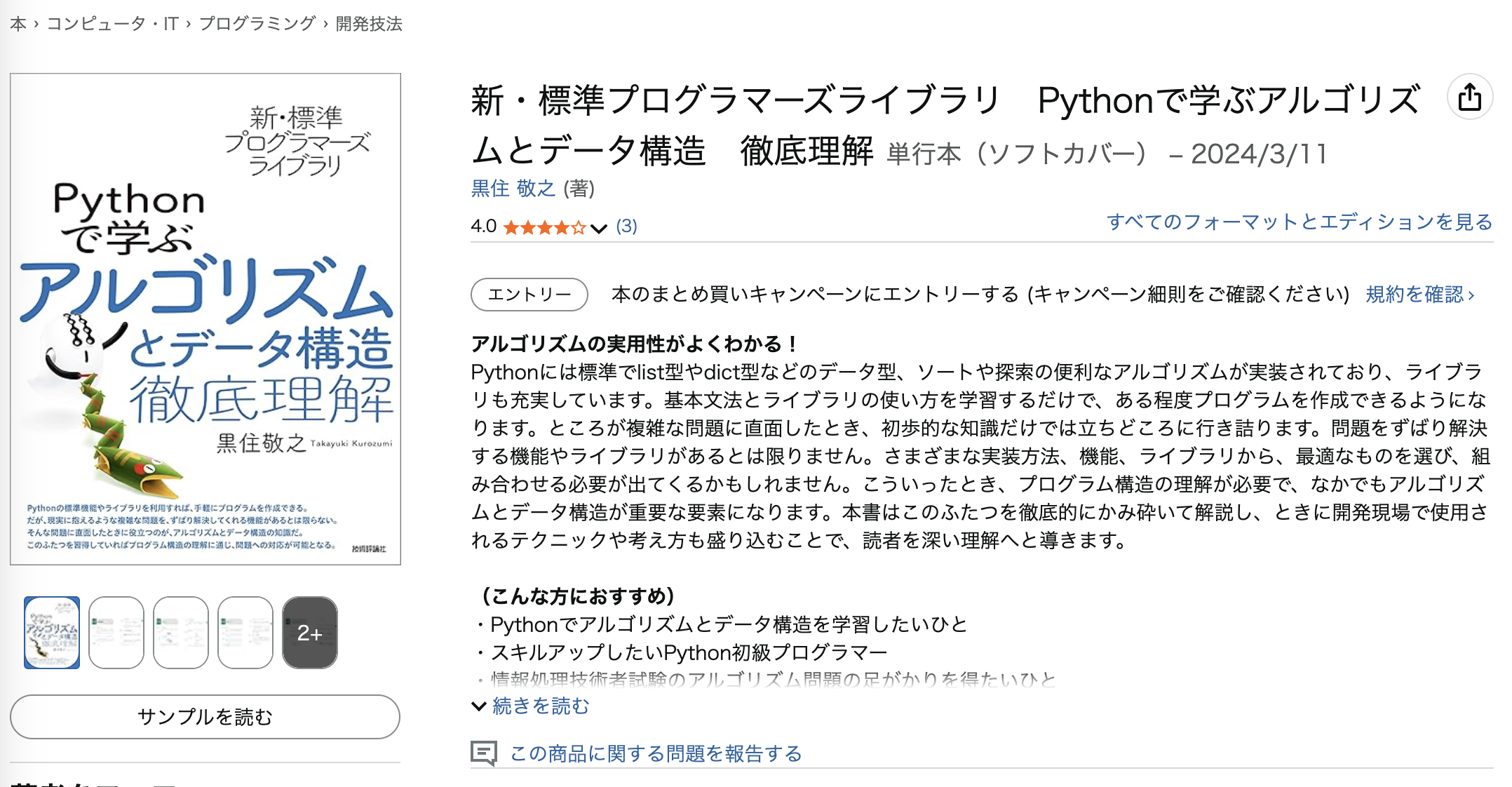Click the orange star rating icons
Image resolution: width=1512 pixels, height=787 pixels.
tap(544, 227)
